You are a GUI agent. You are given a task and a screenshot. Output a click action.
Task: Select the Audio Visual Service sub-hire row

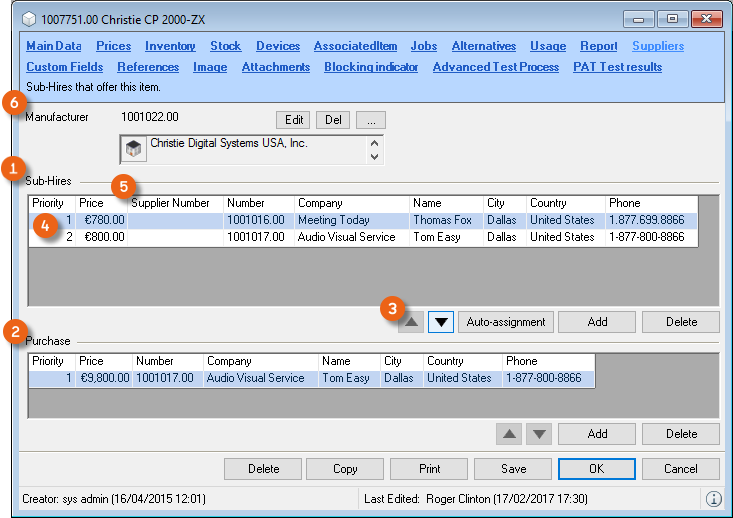[346, 237]
